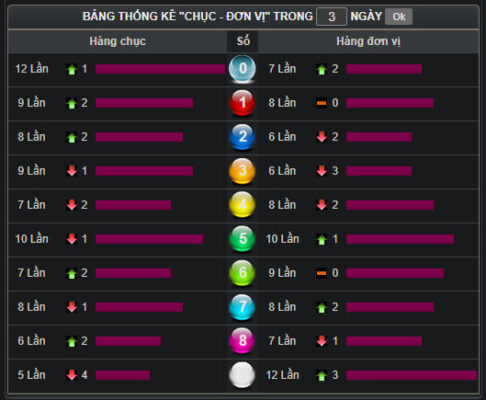Click the number 0 ball icon
This screenshot has width=486, height=400.
(x=242, y=69)
